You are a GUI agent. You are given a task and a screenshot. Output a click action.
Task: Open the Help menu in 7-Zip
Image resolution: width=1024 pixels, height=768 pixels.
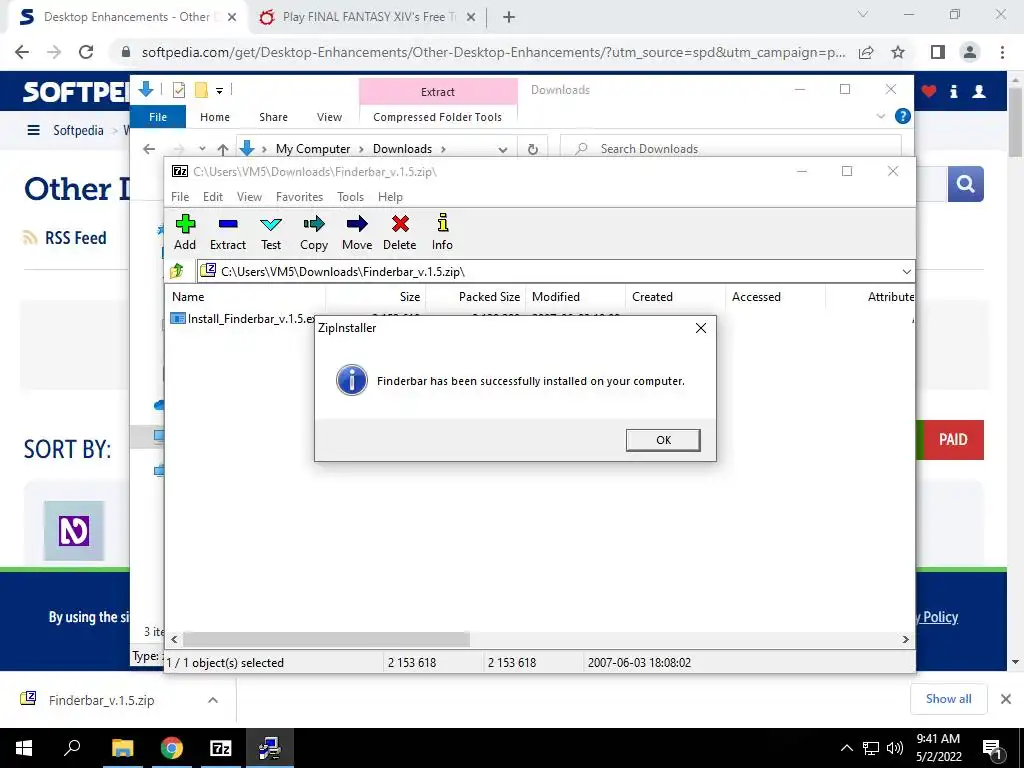(x=390, y=197)
